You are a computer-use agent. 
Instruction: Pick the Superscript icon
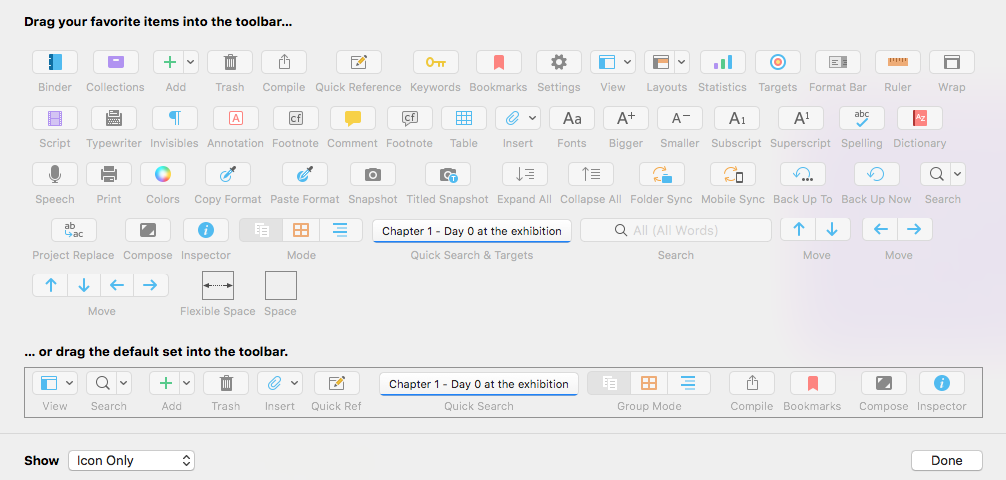click(x=801, y=118)
